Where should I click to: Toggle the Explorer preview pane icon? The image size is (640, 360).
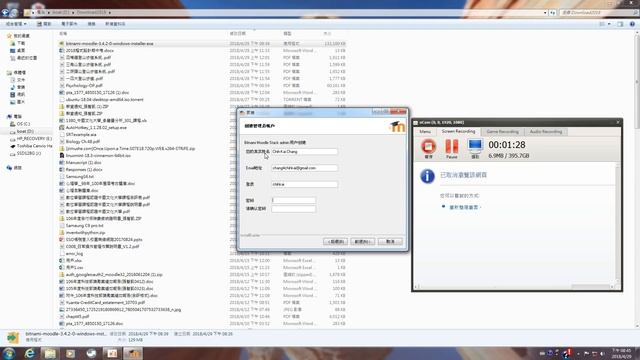point(620,24)
